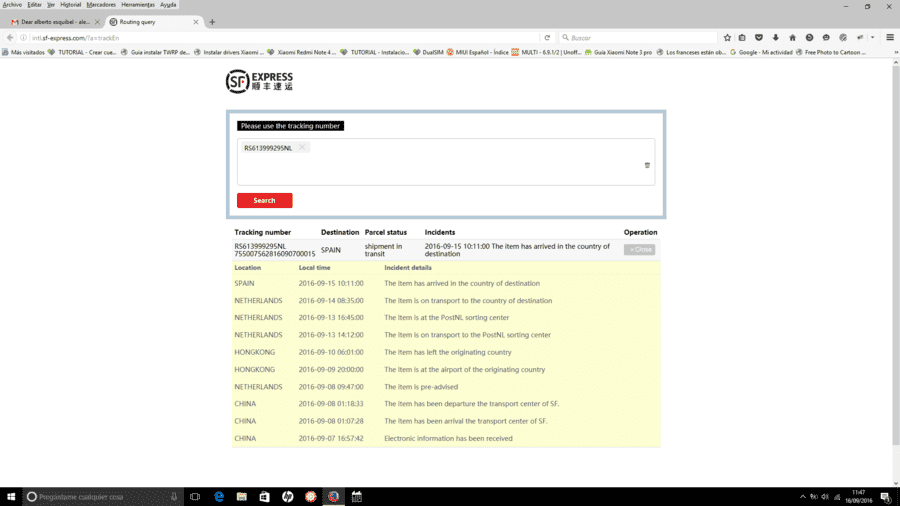This screenshot has height=506, width=900.
Task: Clear all tracking numbers with trash icon
Action: click(647, 165)
